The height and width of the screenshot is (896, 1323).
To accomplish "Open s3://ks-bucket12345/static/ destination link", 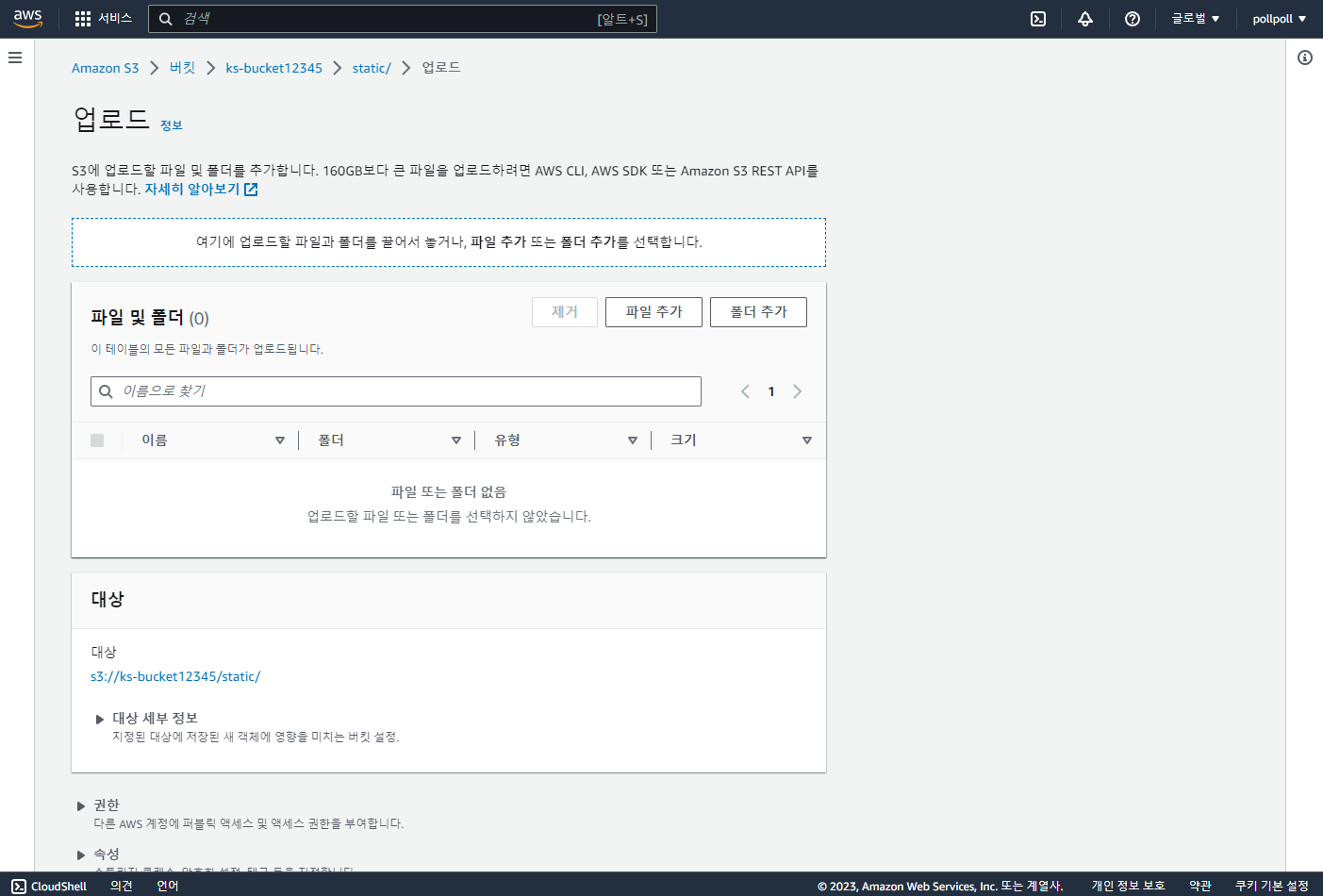I will click(x=175, y=677).
